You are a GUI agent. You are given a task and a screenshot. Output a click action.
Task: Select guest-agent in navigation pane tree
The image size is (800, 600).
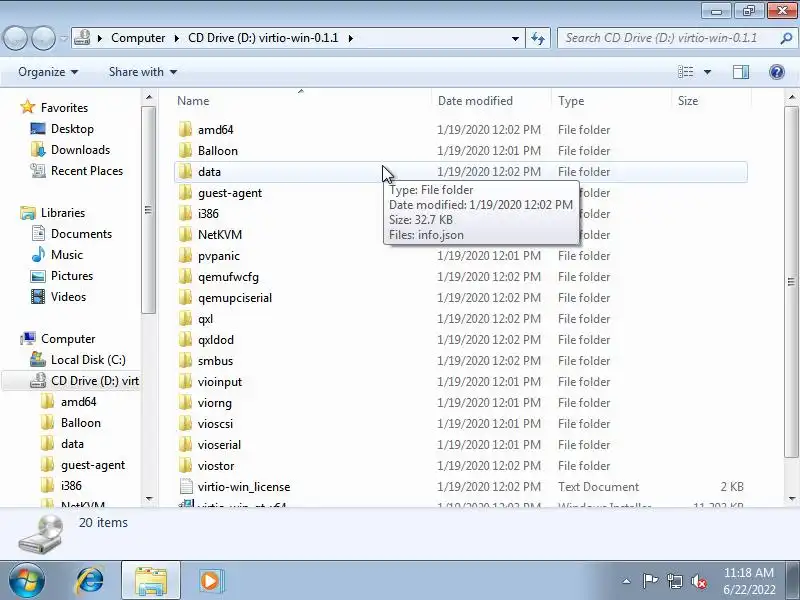tap(83, 465)
